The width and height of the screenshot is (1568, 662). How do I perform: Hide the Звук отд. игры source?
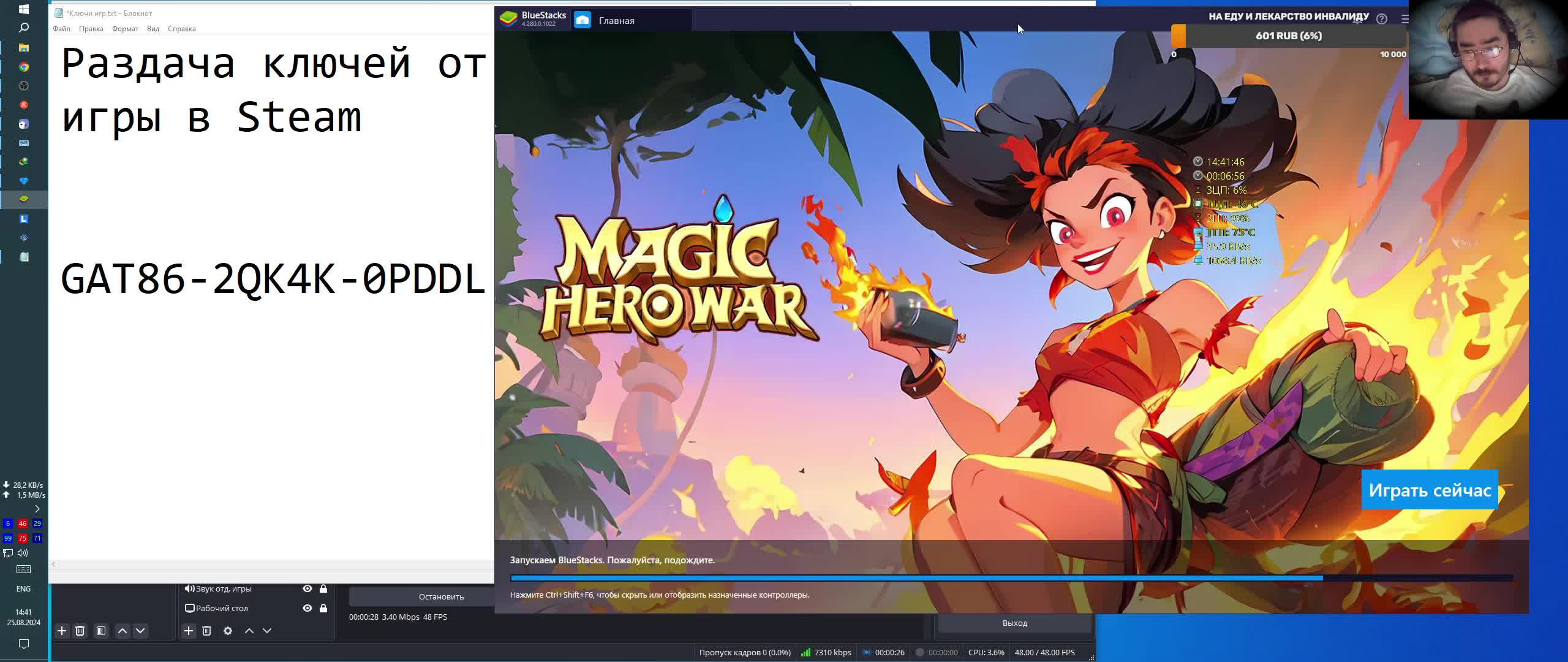(x=307, y=588)
